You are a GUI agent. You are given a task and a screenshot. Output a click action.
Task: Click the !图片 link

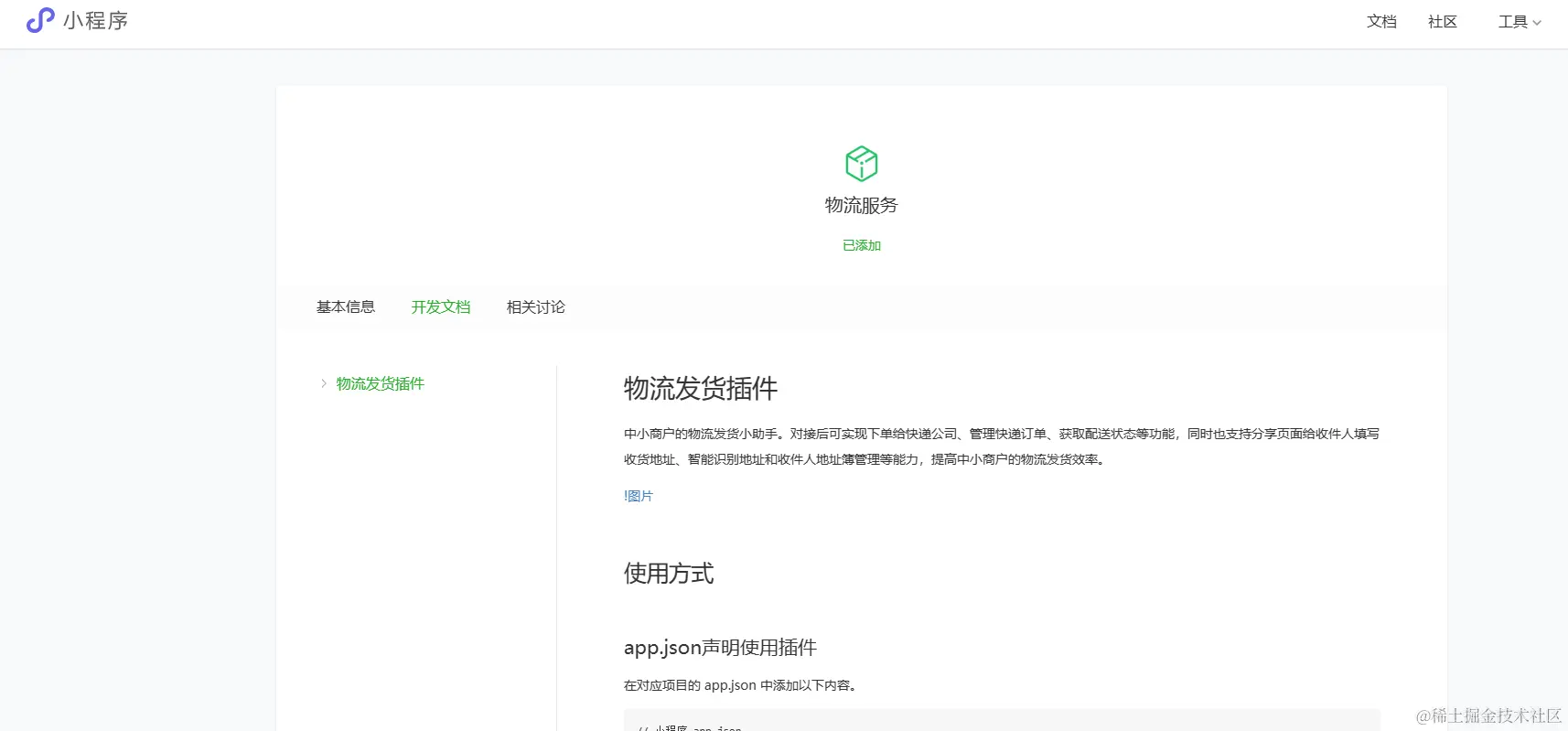pos(639,496)
